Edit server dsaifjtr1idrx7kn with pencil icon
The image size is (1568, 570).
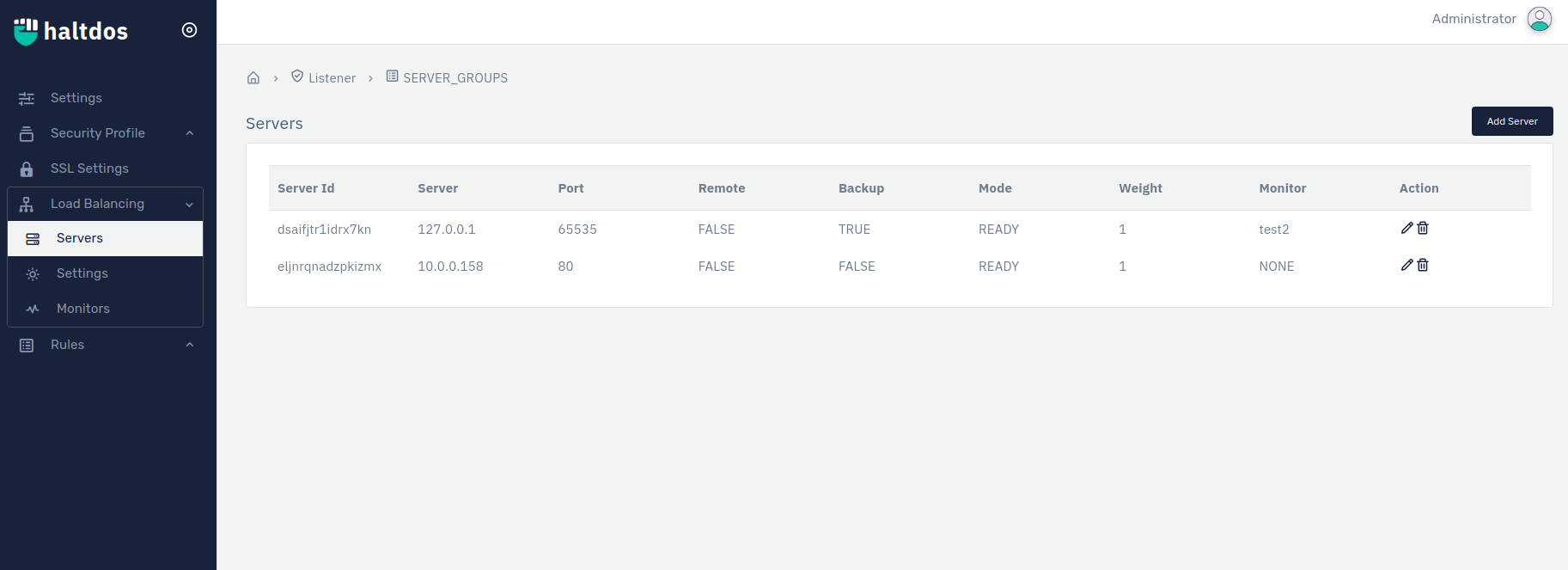click(x=1406, y=228)
